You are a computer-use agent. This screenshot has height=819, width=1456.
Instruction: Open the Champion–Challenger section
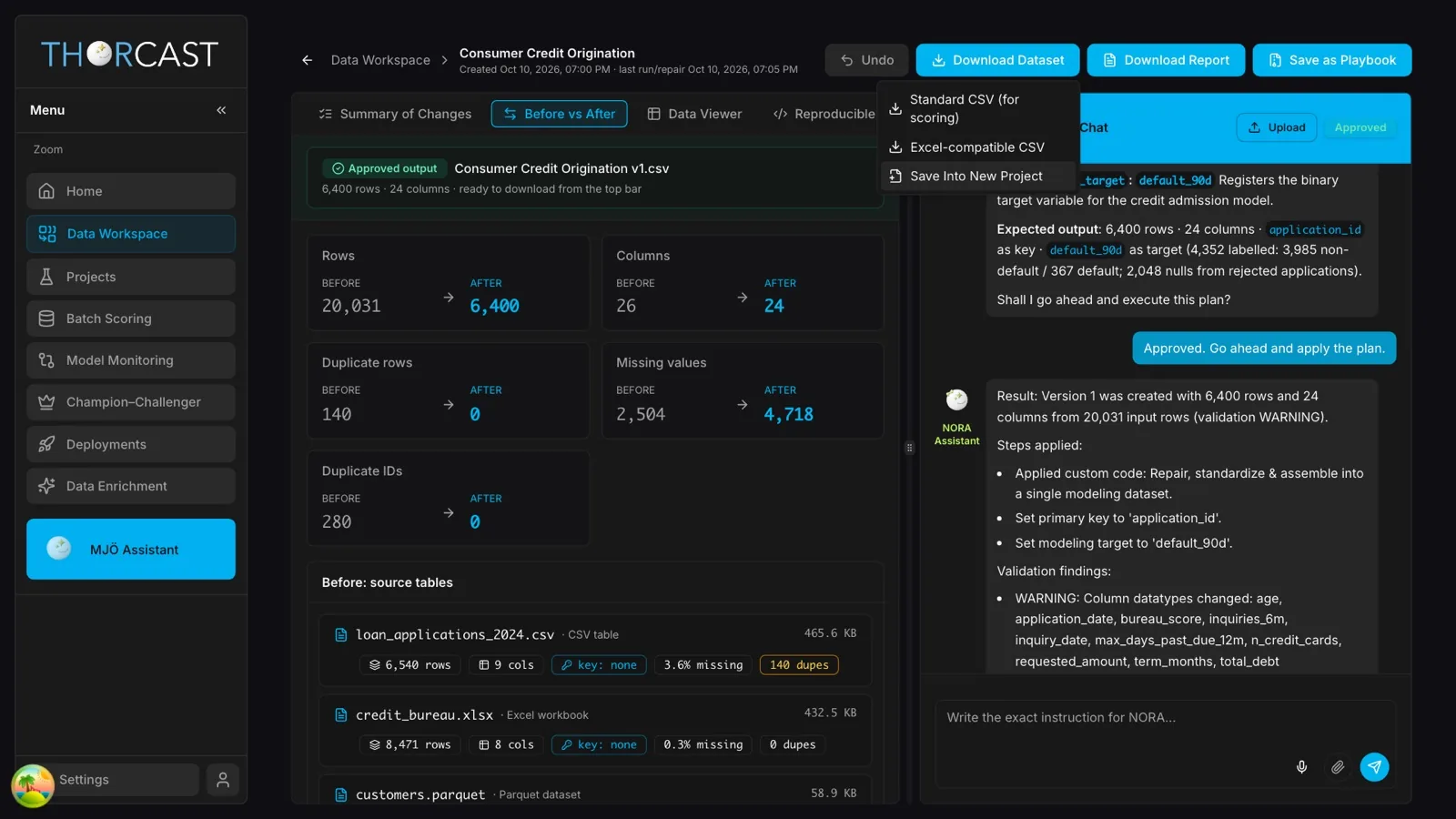click(x=131, y=402)
